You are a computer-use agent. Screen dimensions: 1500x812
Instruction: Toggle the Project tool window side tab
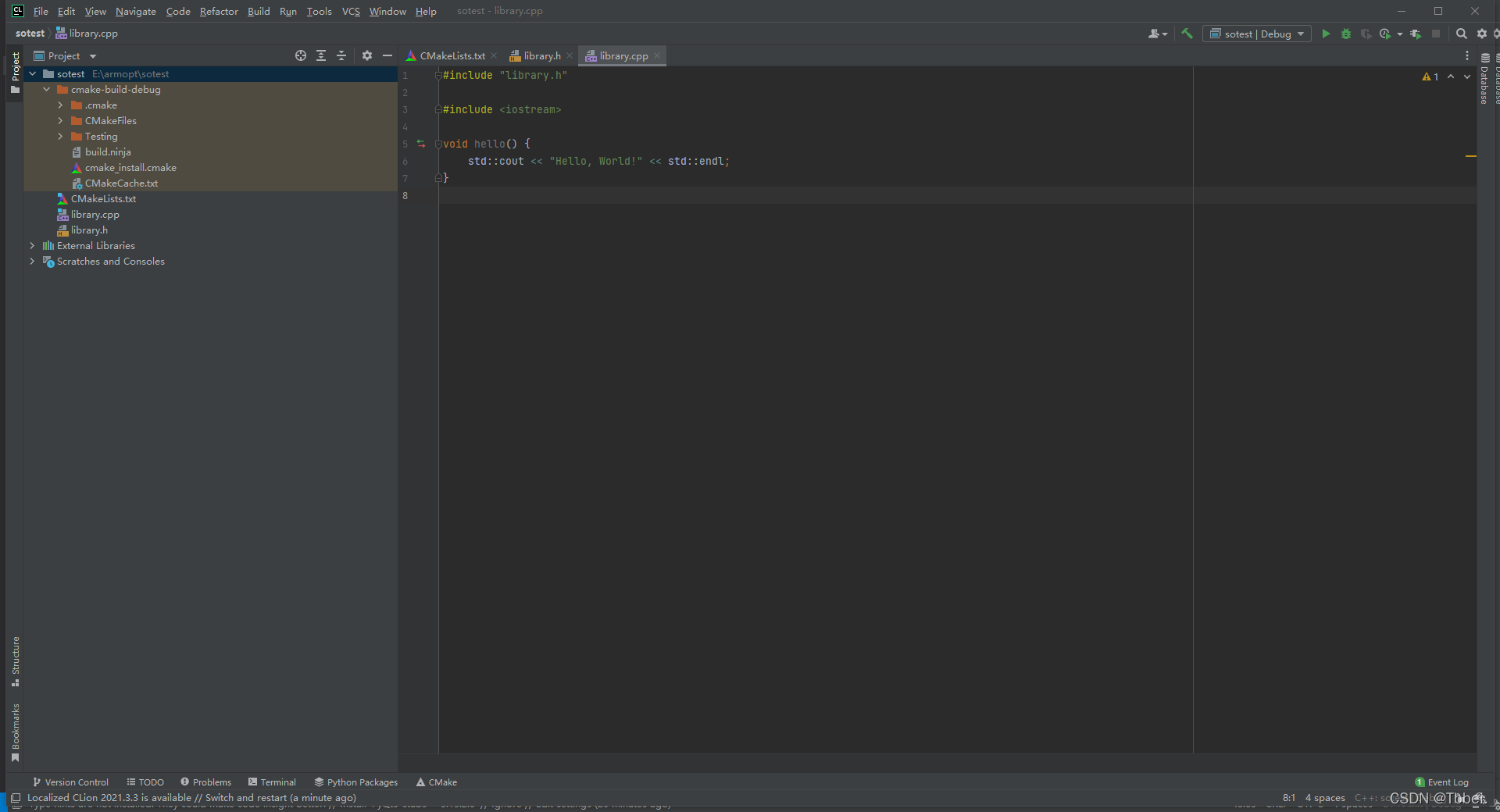click(x=15, y=73)
